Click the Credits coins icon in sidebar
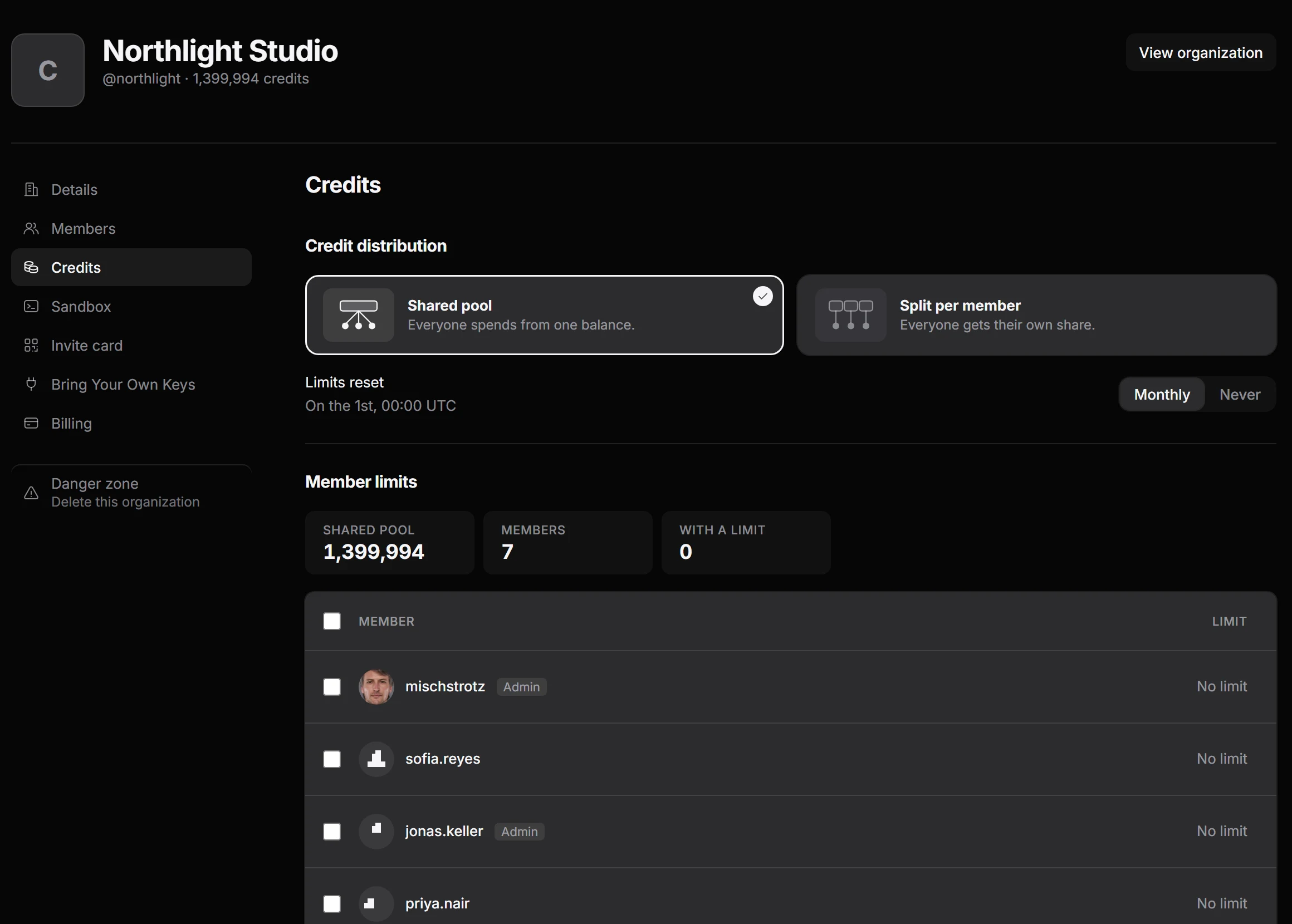 point(31,267)
